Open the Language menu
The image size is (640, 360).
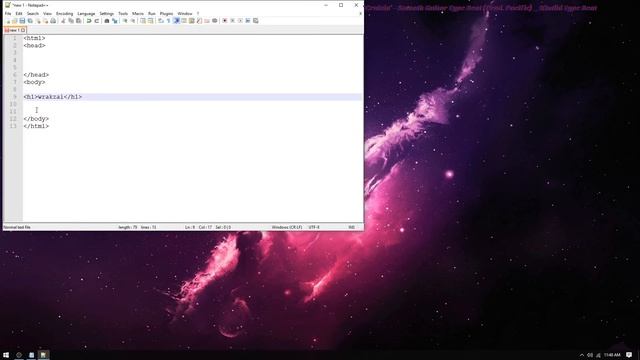pos(86,13)
